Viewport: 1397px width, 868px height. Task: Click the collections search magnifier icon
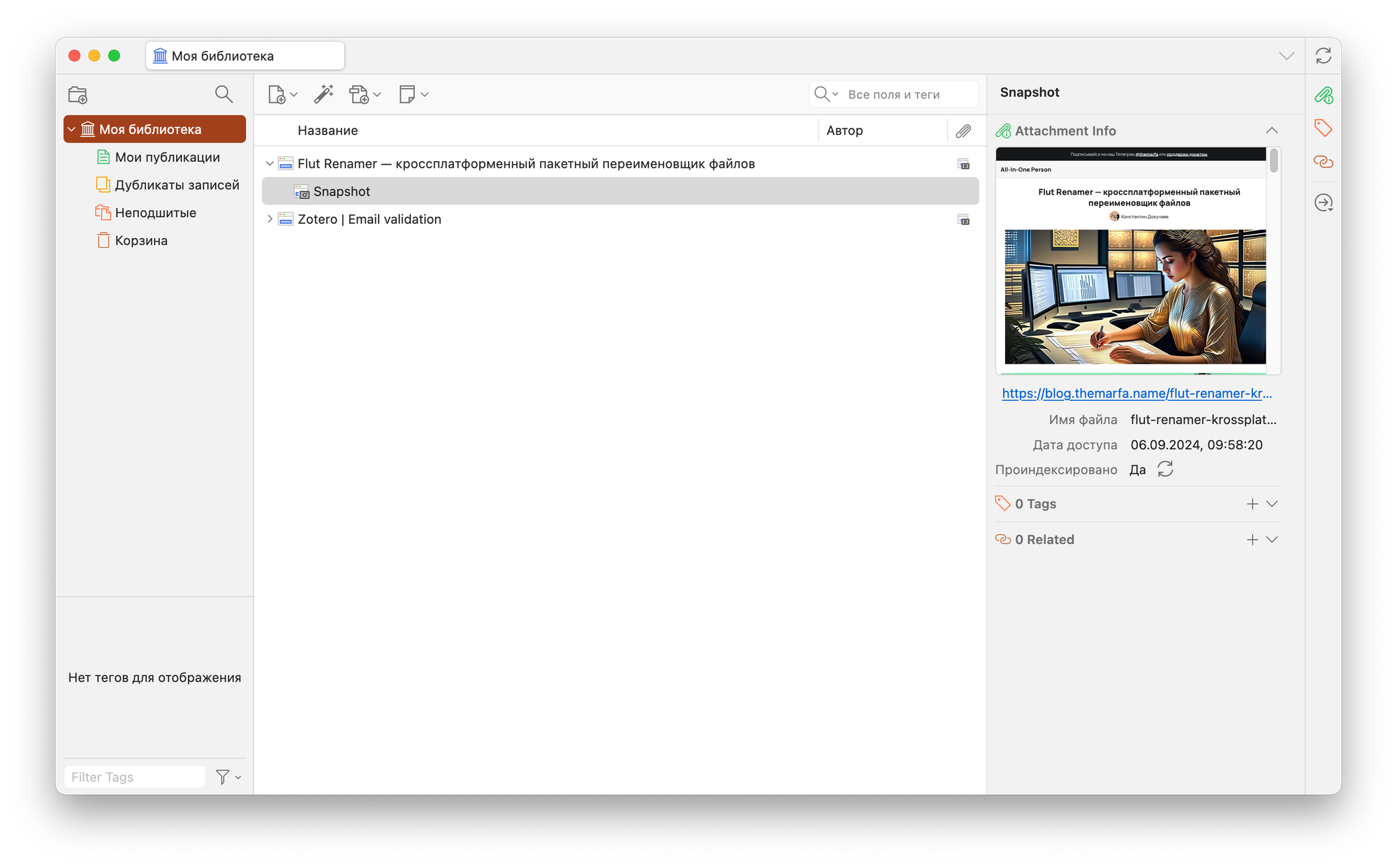click(224, 94)
